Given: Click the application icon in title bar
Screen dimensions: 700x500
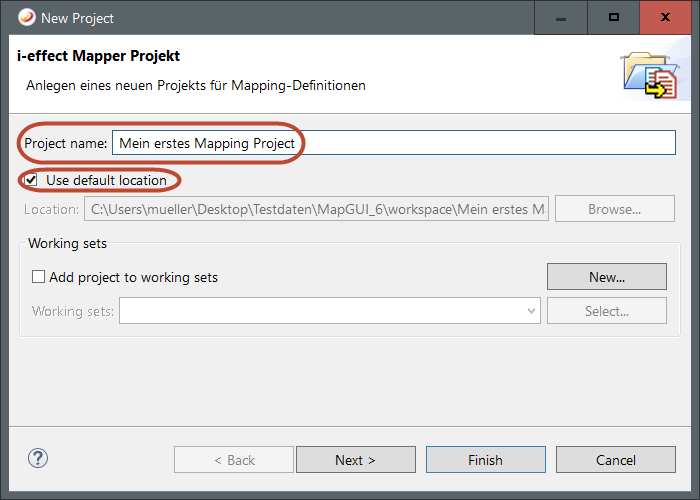Looking at the screenshot, I should [24, 17].
